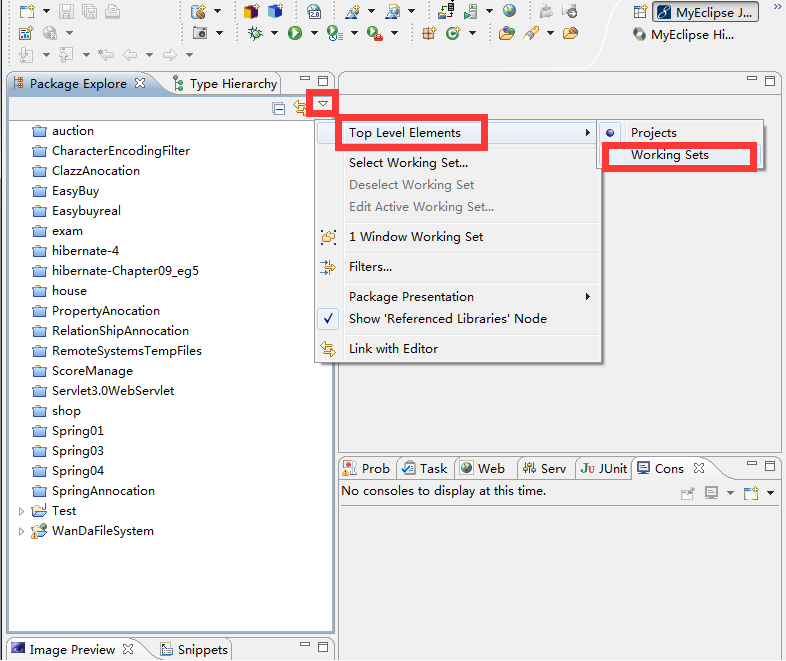Switch to the JUnit tab
786x661 pixels.
click(x=604, y=469)
